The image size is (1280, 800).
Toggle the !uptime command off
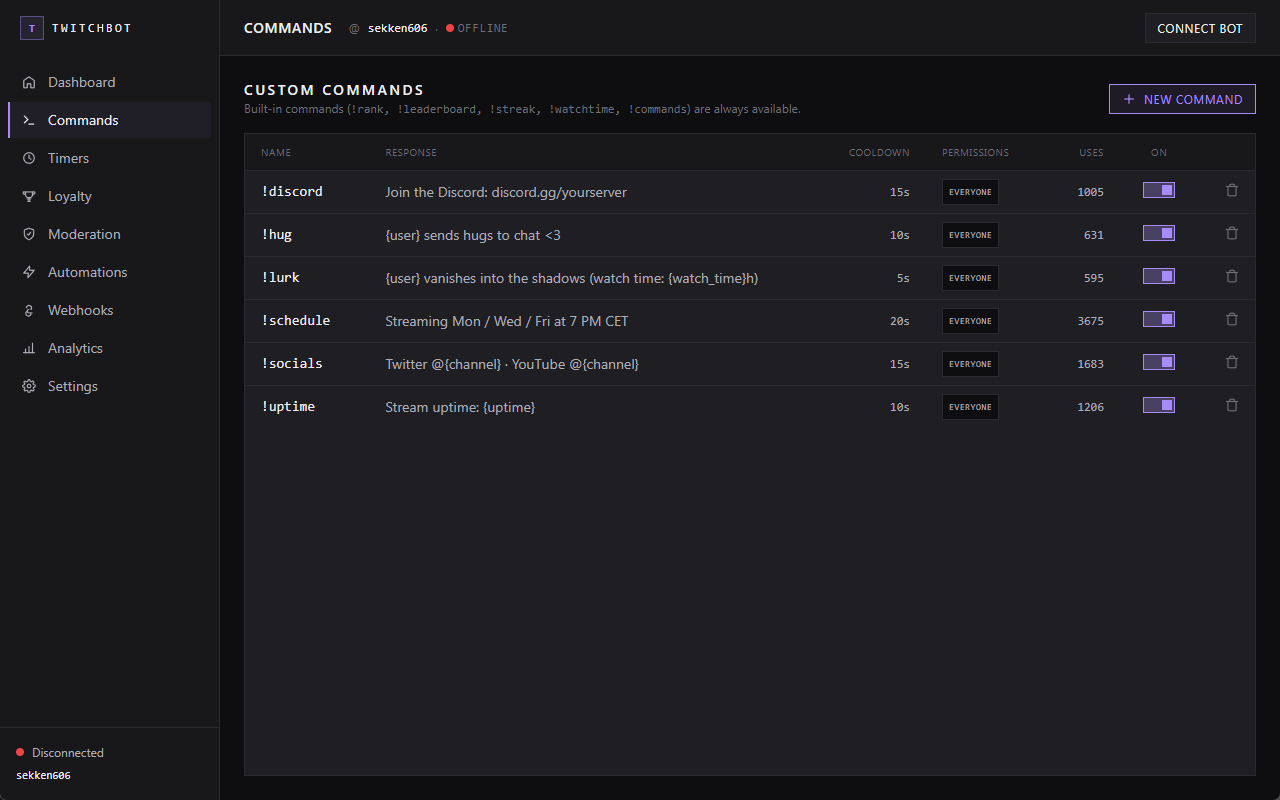(x=1159, y=405)
